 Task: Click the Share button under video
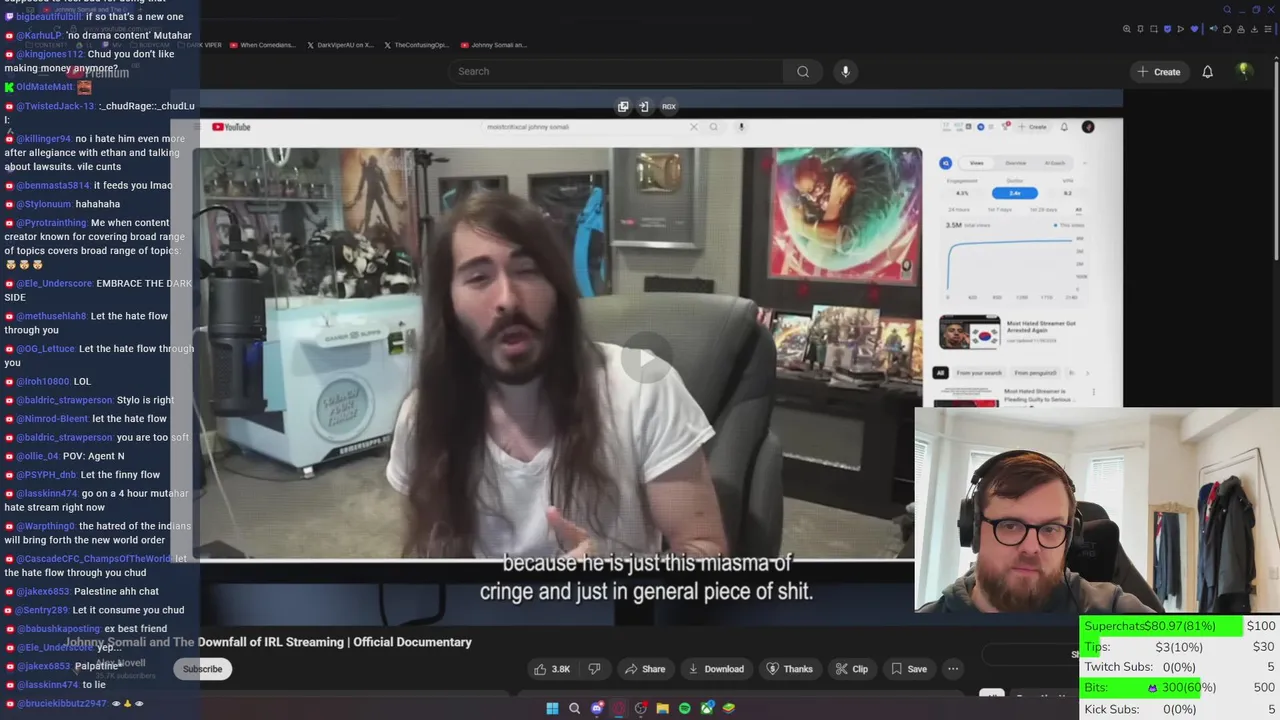tap(644, 669)
